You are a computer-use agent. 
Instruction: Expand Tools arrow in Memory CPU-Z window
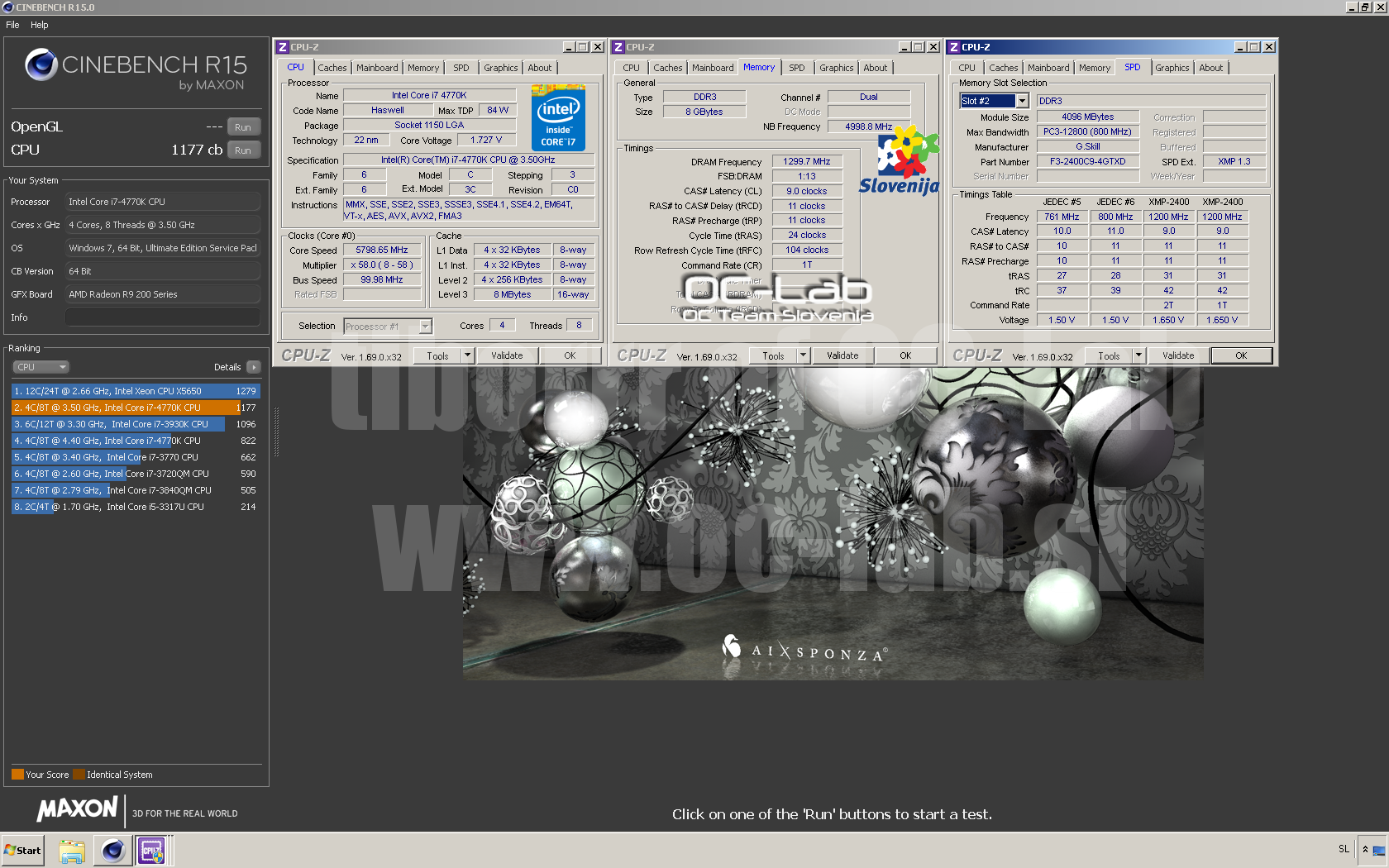(x=803, y=355)
